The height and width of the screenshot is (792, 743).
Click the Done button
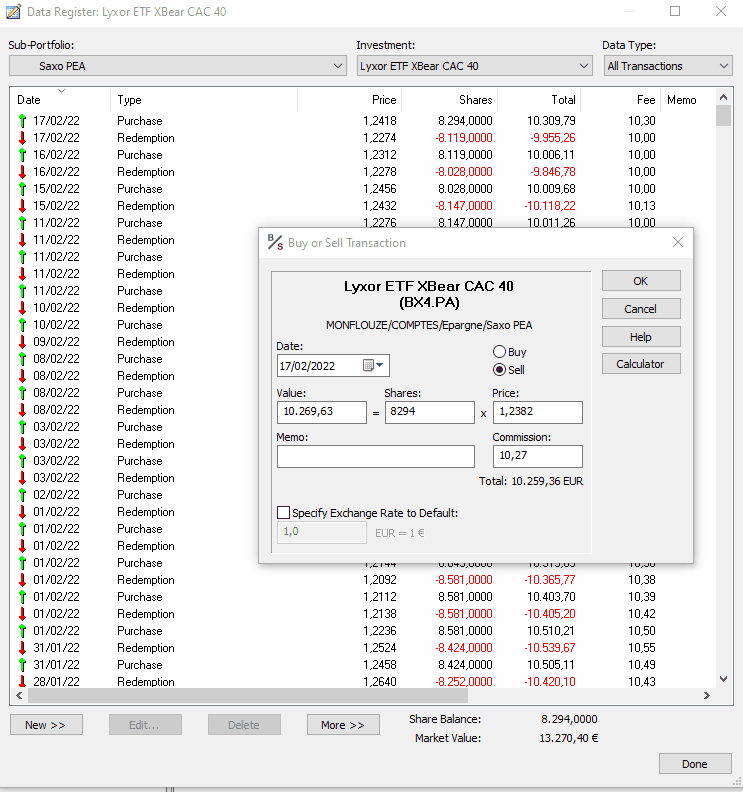[x=695, y=764]
